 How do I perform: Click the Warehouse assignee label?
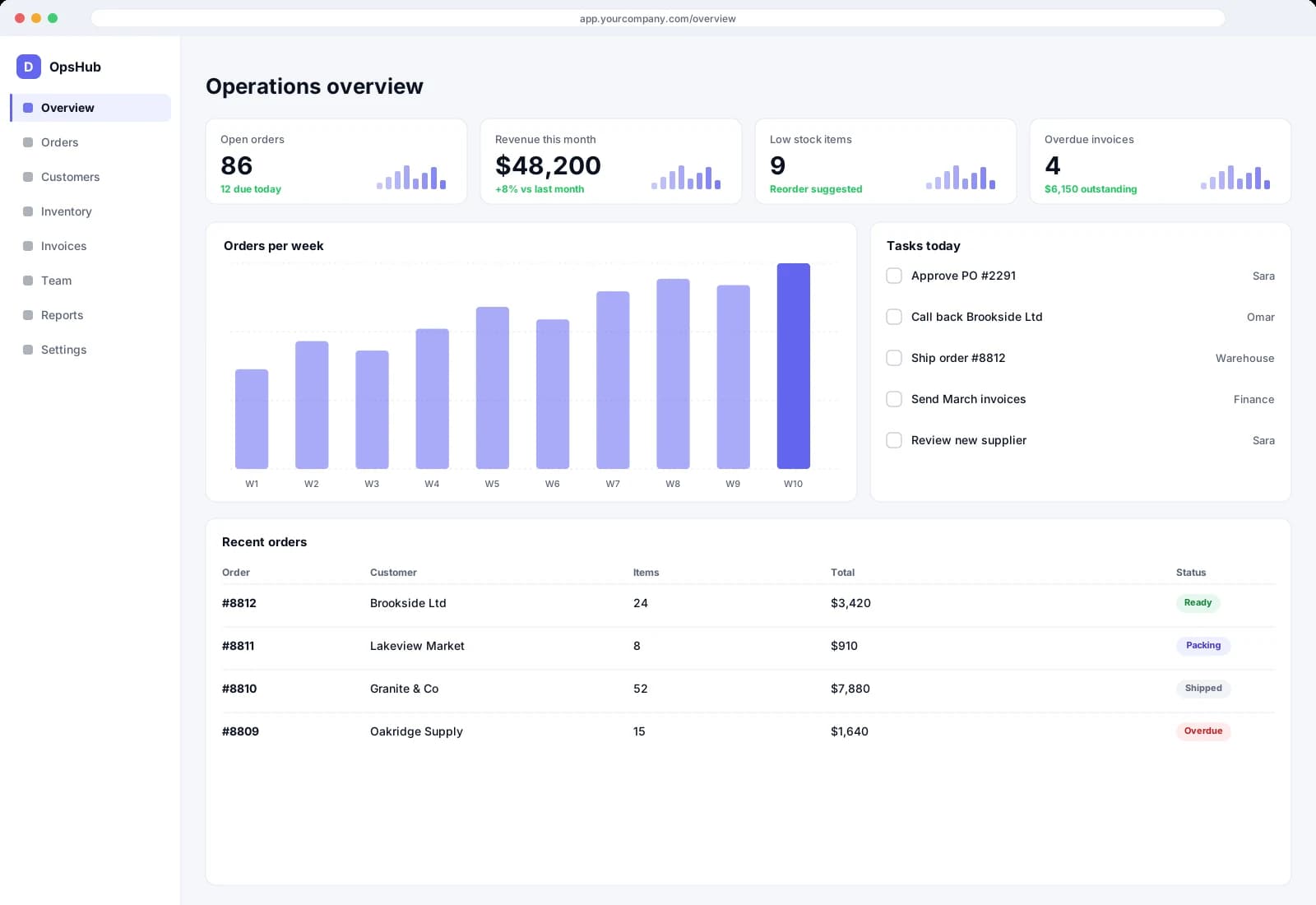(1244, 358)
